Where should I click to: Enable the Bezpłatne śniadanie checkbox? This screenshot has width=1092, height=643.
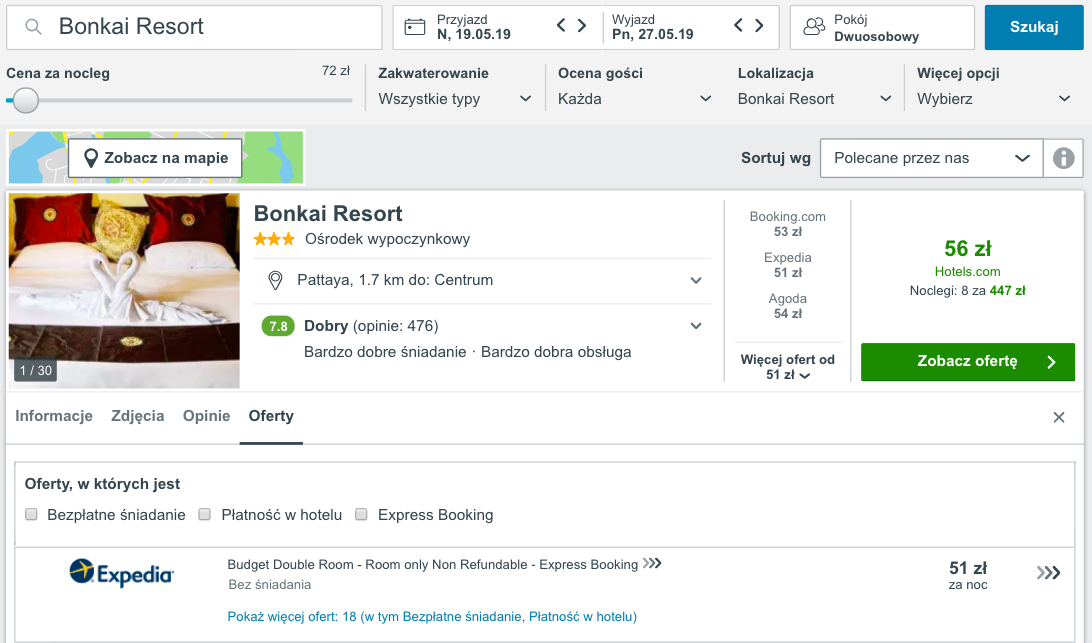click(x=31, y=514)
